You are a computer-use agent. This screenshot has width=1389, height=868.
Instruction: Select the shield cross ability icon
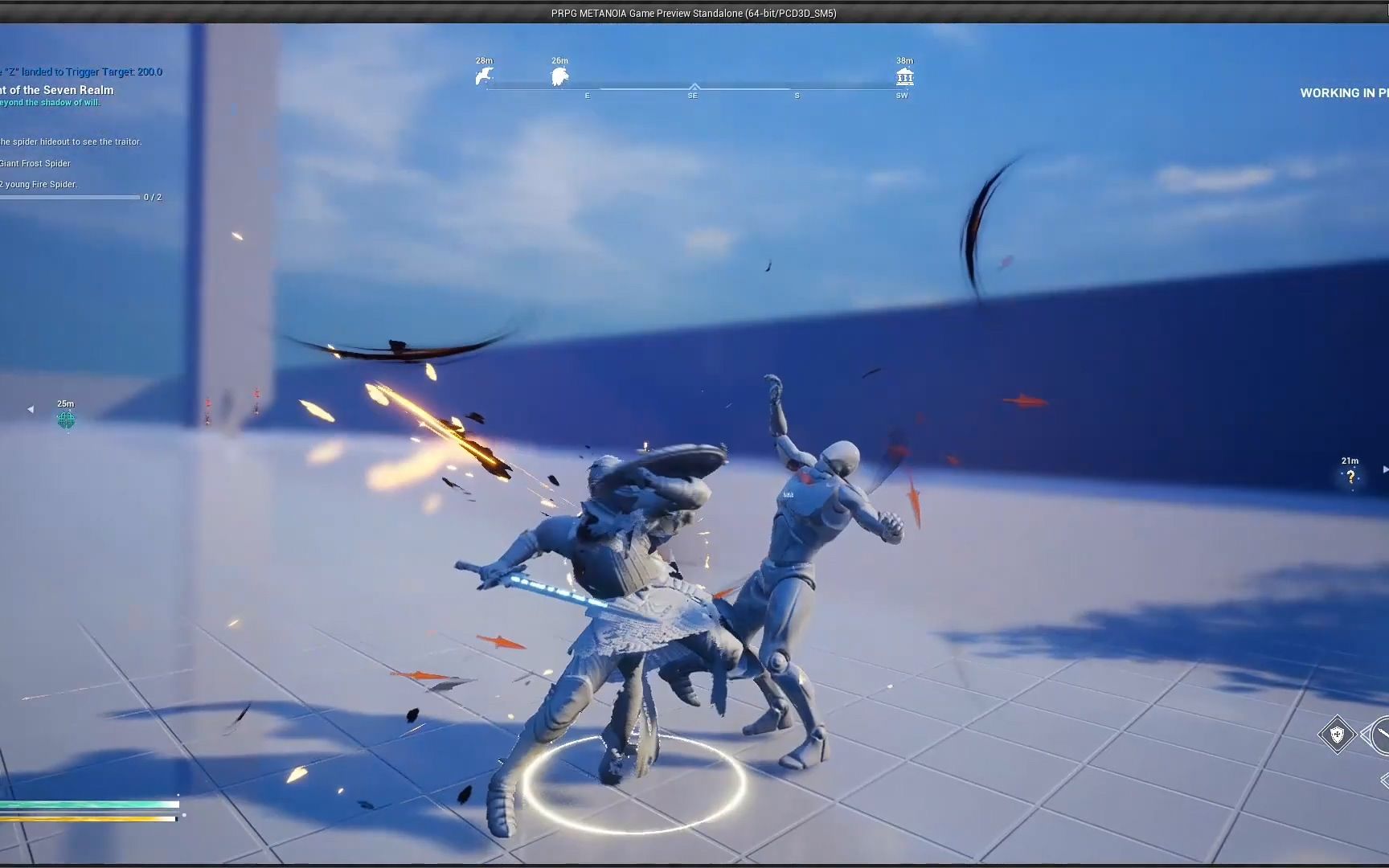[x=1338, y=734]
